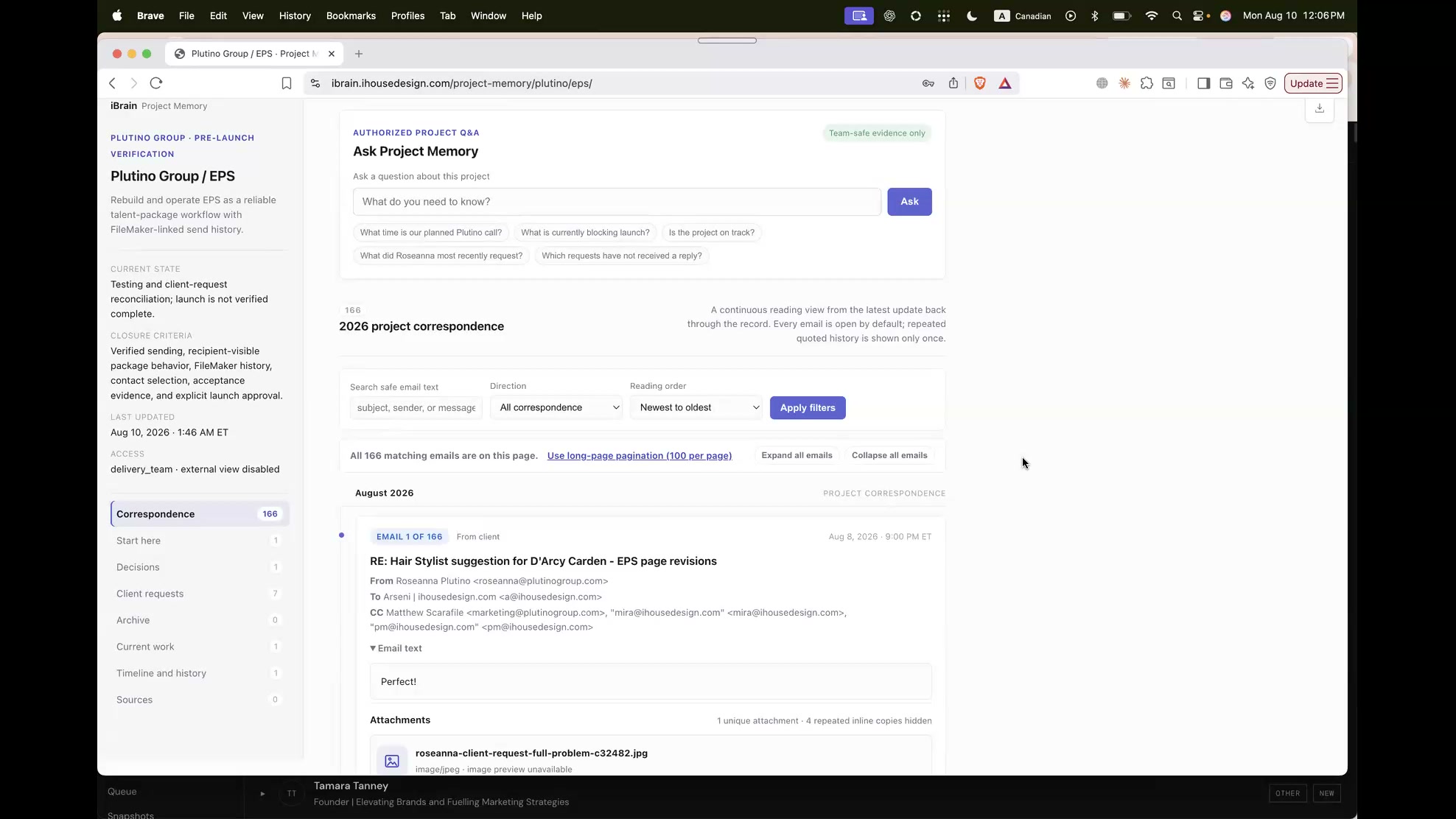Open the Start here sidebar section
This screenshot has width=1456, height=819.
(x=200, y=541)
